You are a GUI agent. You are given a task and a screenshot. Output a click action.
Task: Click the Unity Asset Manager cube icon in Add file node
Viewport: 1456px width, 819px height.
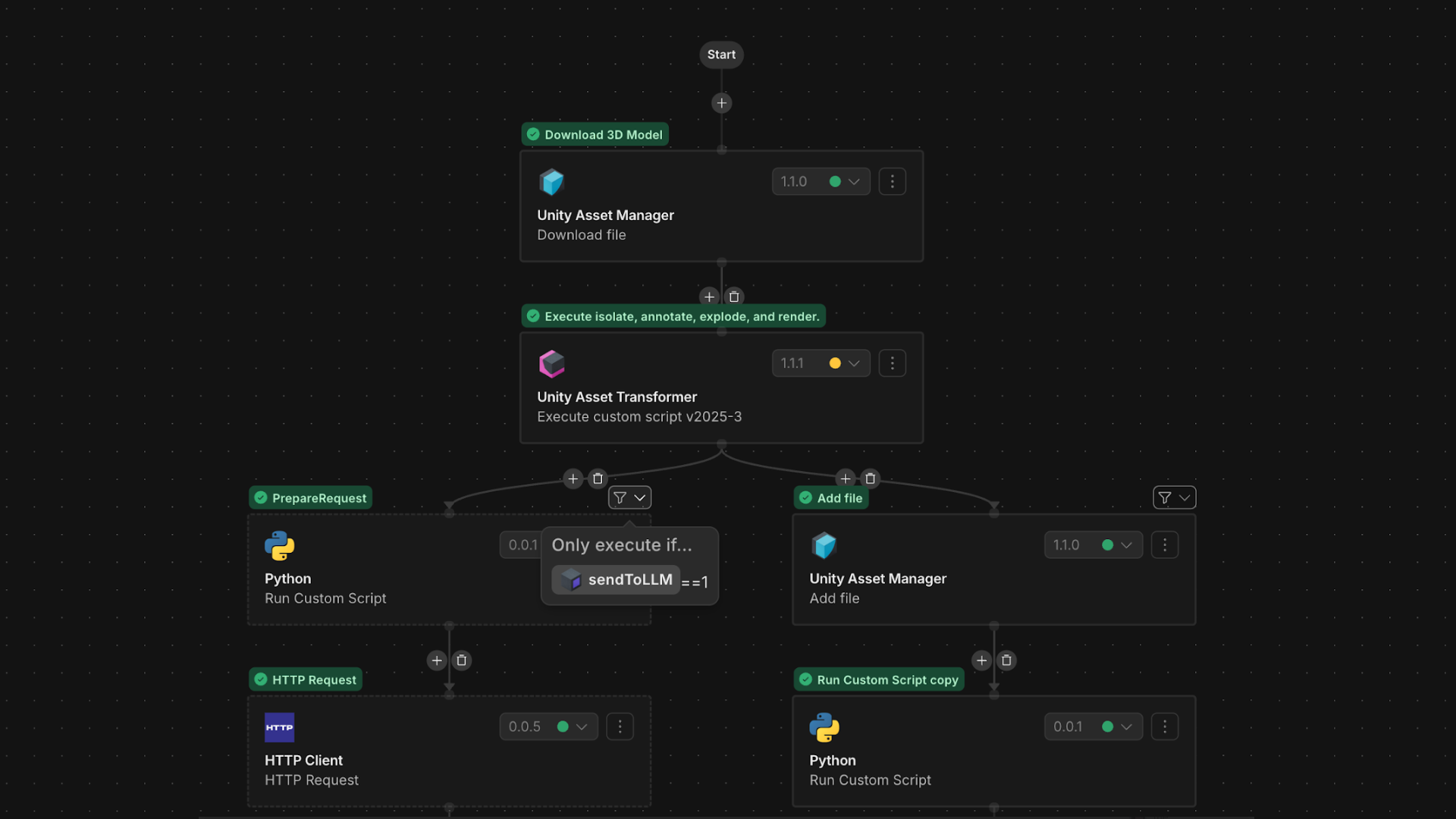pos(824,545)
